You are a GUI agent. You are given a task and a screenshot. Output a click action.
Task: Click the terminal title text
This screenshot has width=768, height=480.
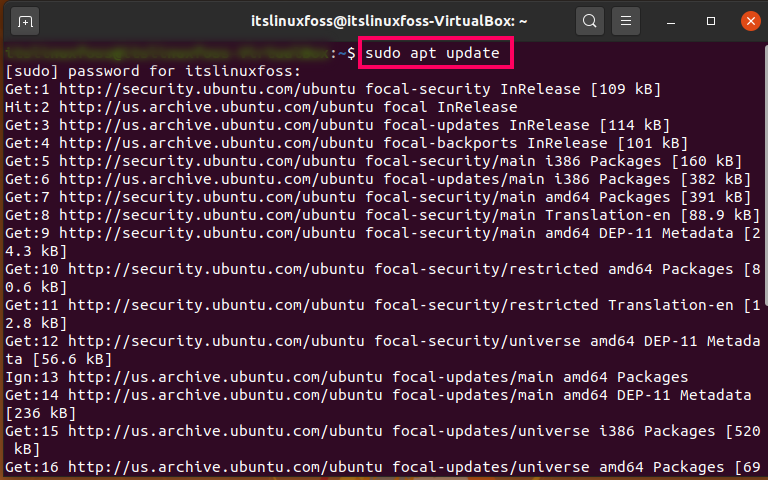[x=389, y=21]
